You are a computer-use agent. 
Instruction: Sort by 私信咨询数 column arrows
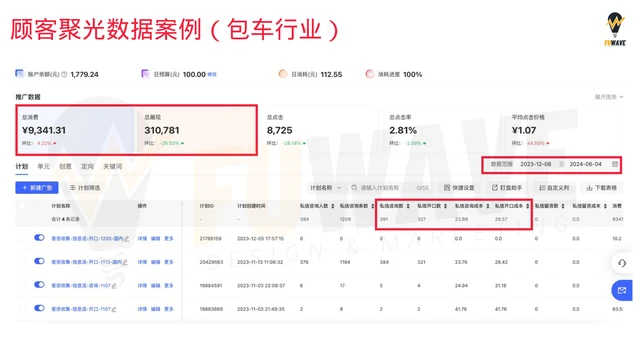click(408, 206)
